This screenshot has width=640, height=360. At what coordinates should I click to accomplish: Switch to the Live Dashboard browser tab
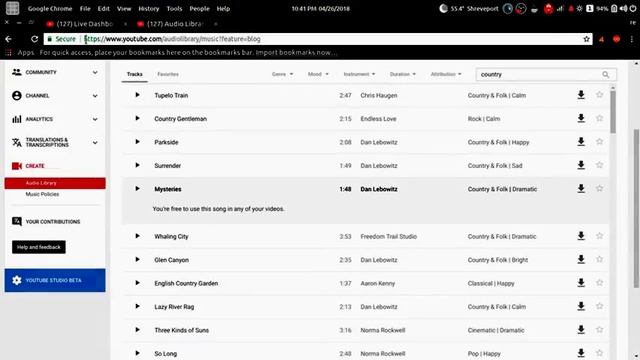(84, 24)
